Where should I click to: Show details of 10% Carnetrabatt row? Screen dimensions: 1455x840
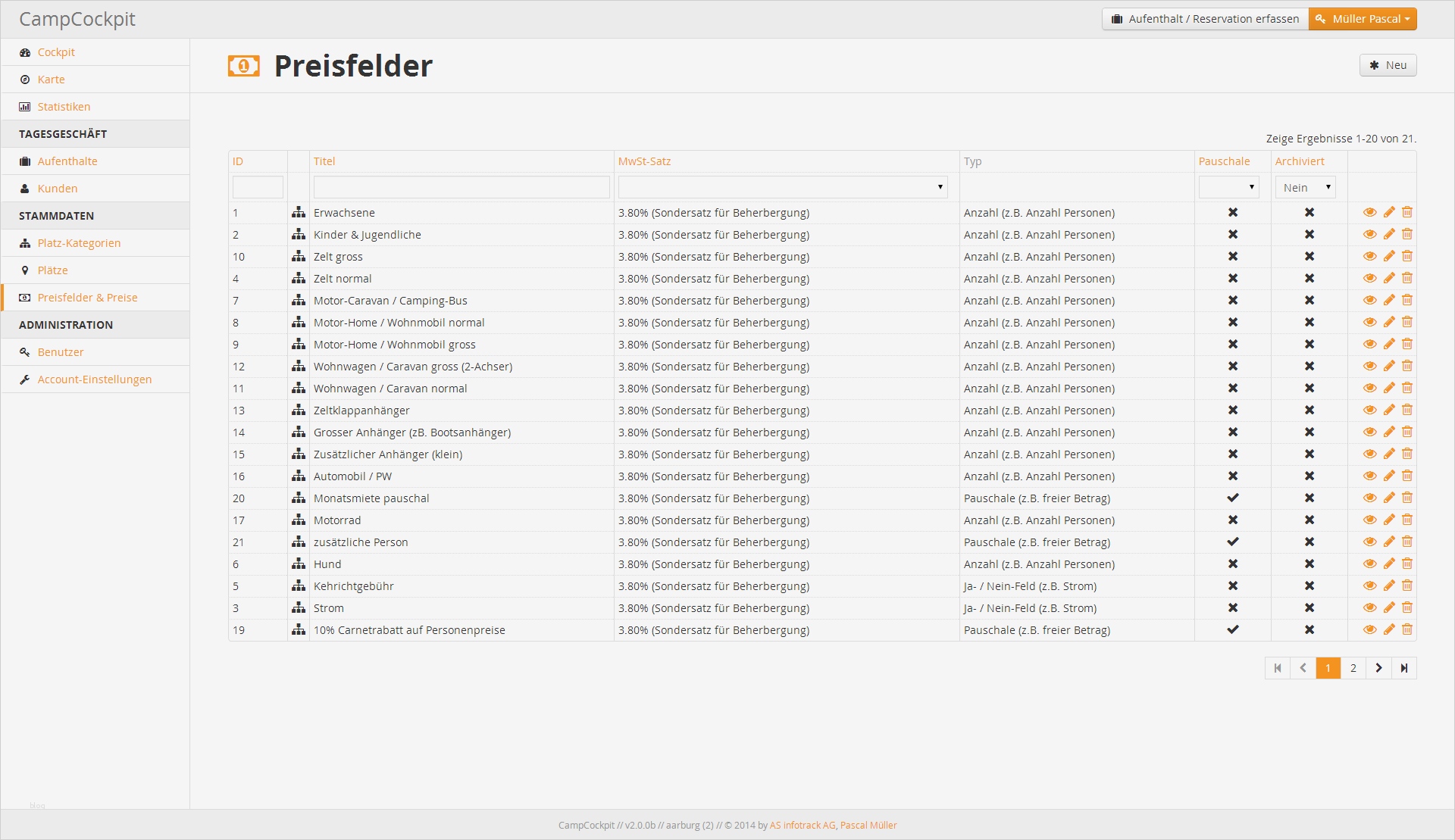tap(1369, 630)
